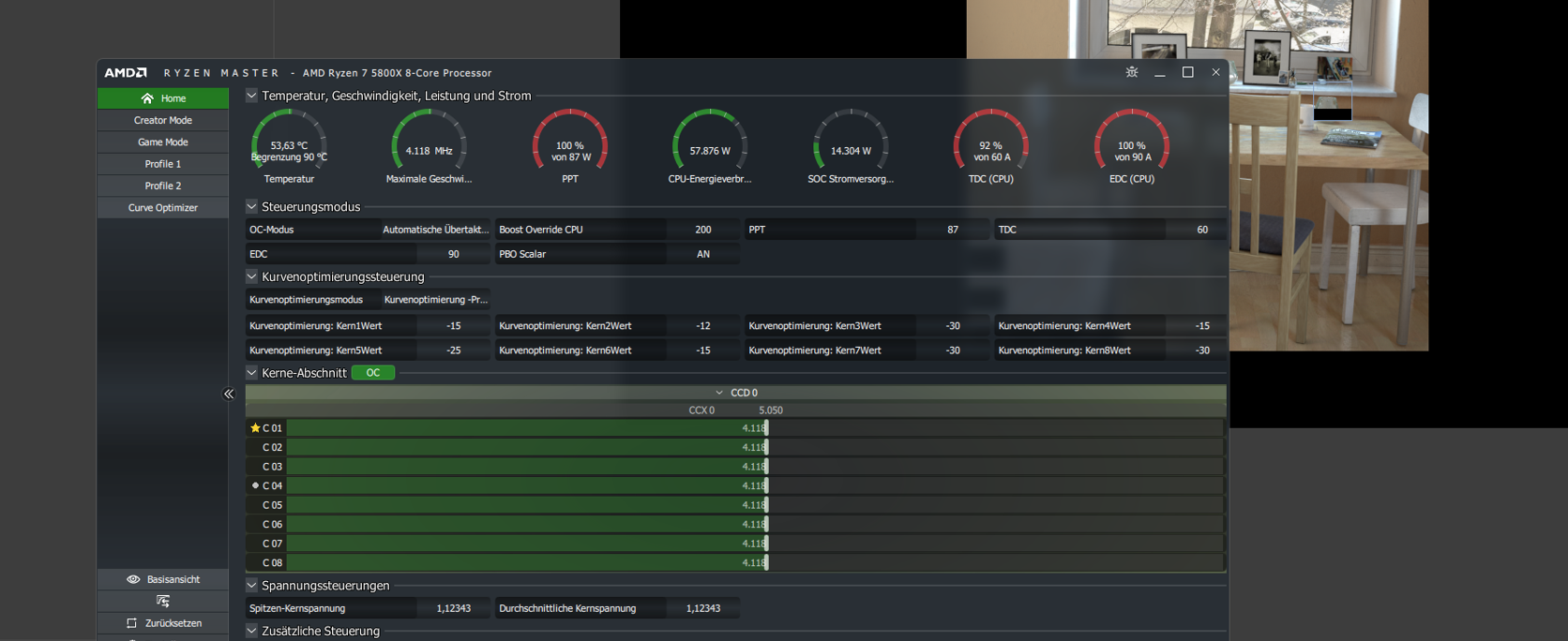Screen dimensions: 1568x641
Task: Collapse the Spannungssteuerungen section
Action: tap(251, 585)
